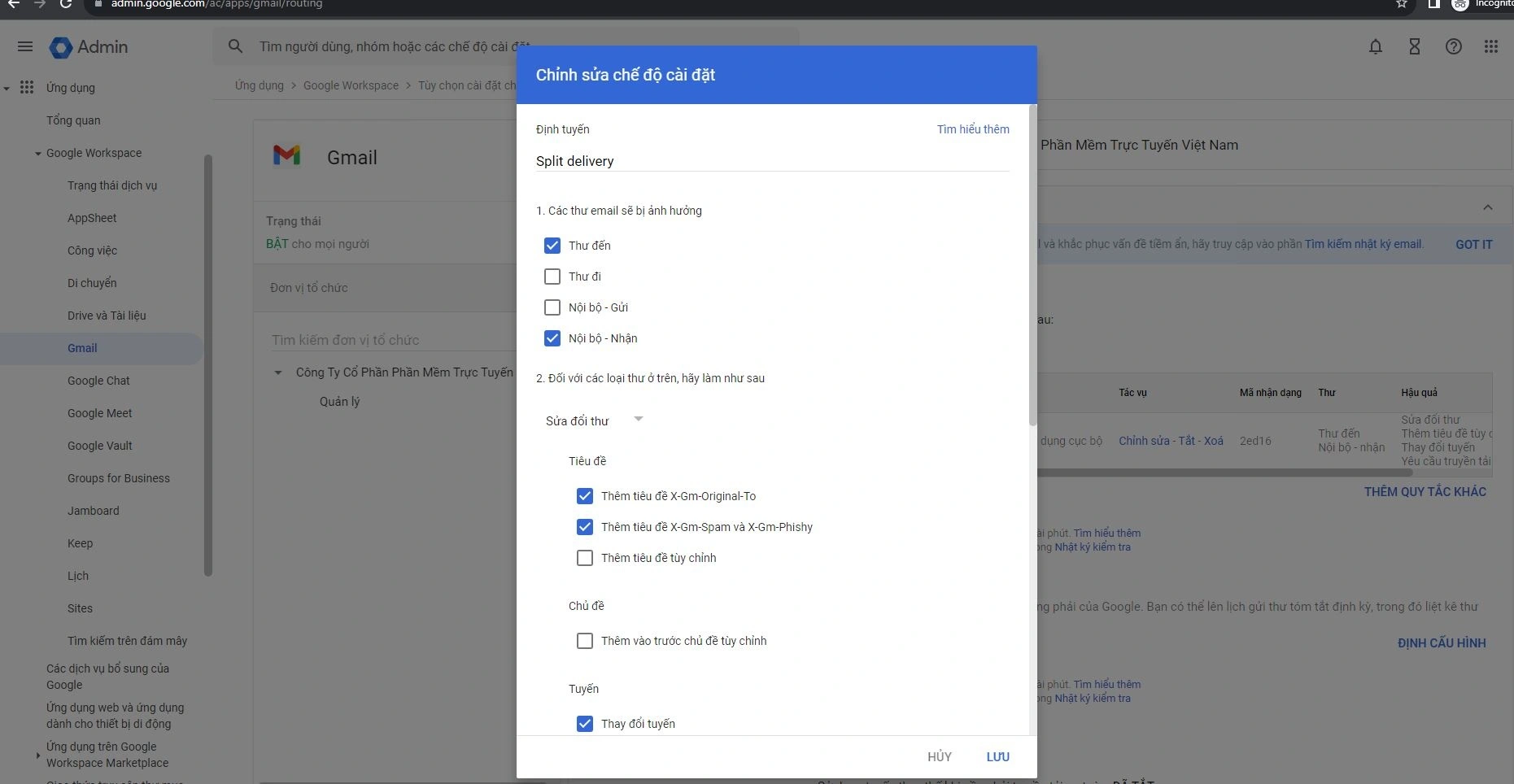Screen dimensions: 1514x784
Task: Open Trạng thái dịch vụ
Action: coord(112,185)
